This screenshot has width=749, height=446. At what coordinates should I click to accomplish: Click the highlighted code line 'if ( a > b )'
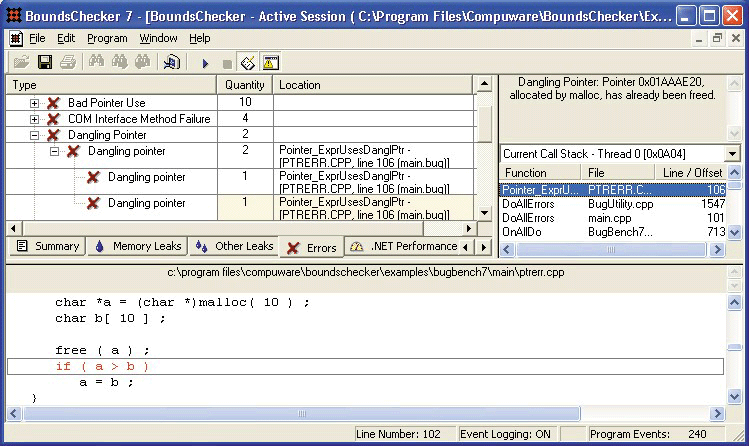[x=365, y=367]
